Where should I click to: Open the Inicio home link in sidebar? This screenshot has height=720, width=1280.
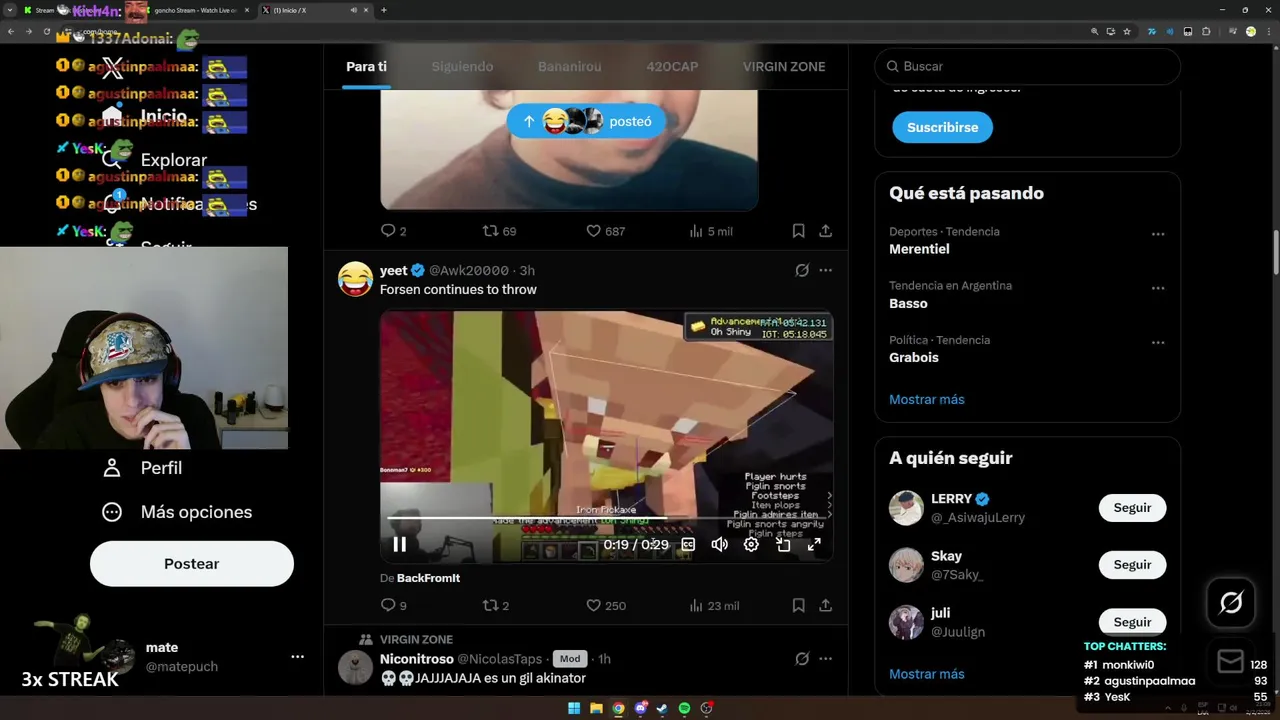(x=145, y=116)
